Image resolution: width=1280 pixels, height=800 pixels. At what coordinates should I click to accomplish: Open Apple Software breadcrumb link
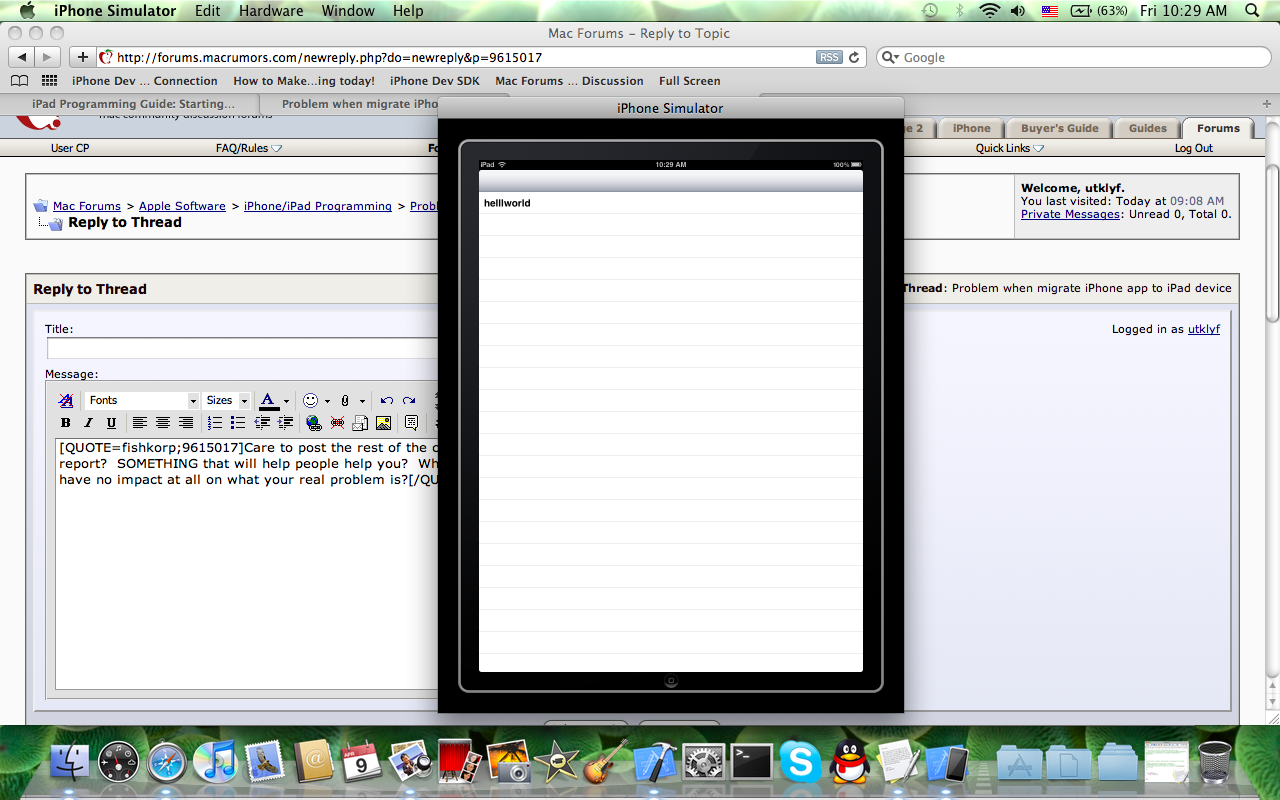182,206
